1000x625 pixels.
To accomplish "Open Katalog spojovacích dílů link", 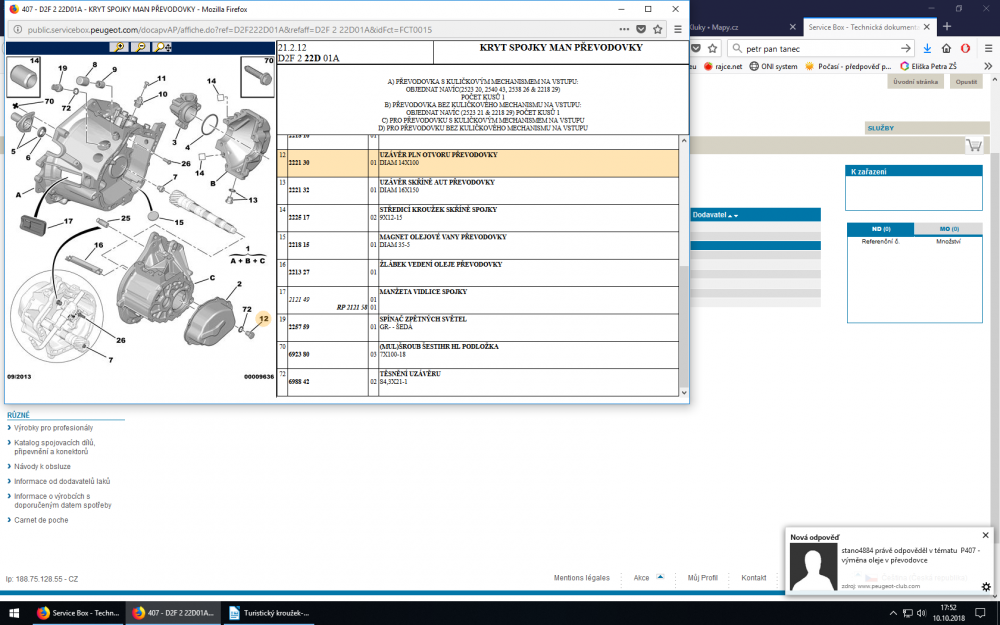I will (x=54, y=447).
